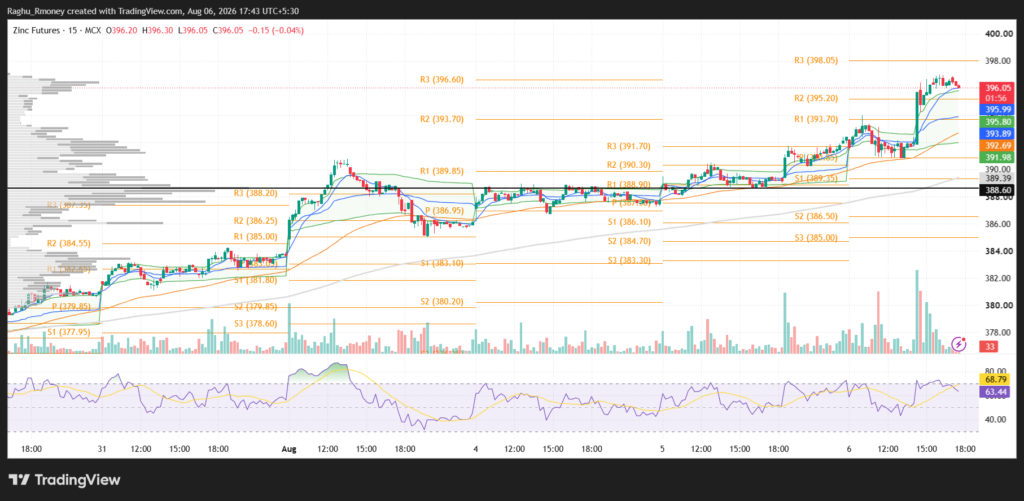Click the purple lightning bolt icon

tap(959, 343)
